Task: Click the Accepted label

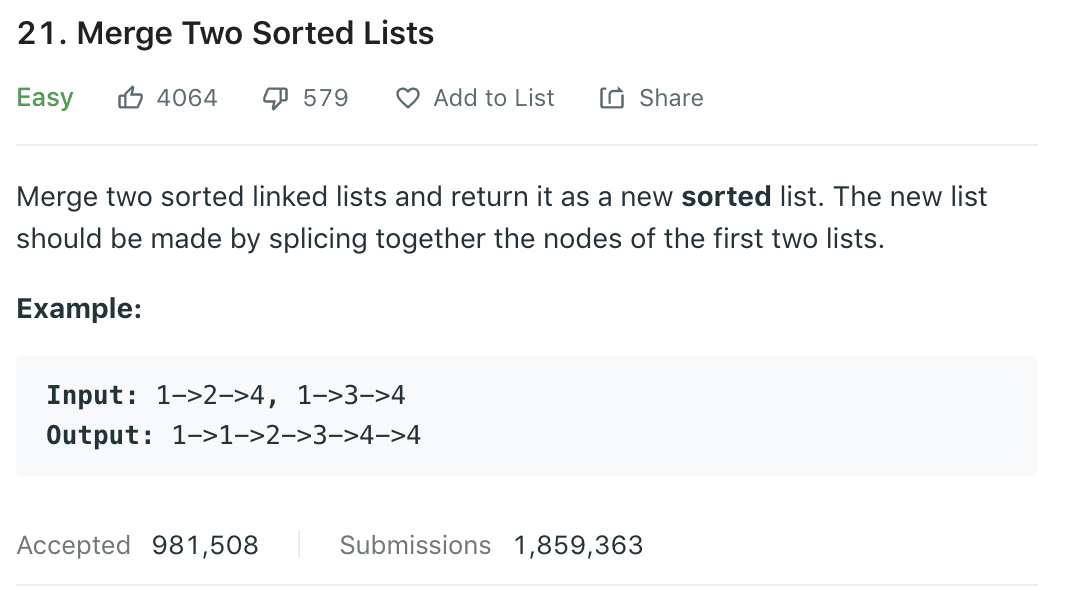Action: (x=74, y=545)
